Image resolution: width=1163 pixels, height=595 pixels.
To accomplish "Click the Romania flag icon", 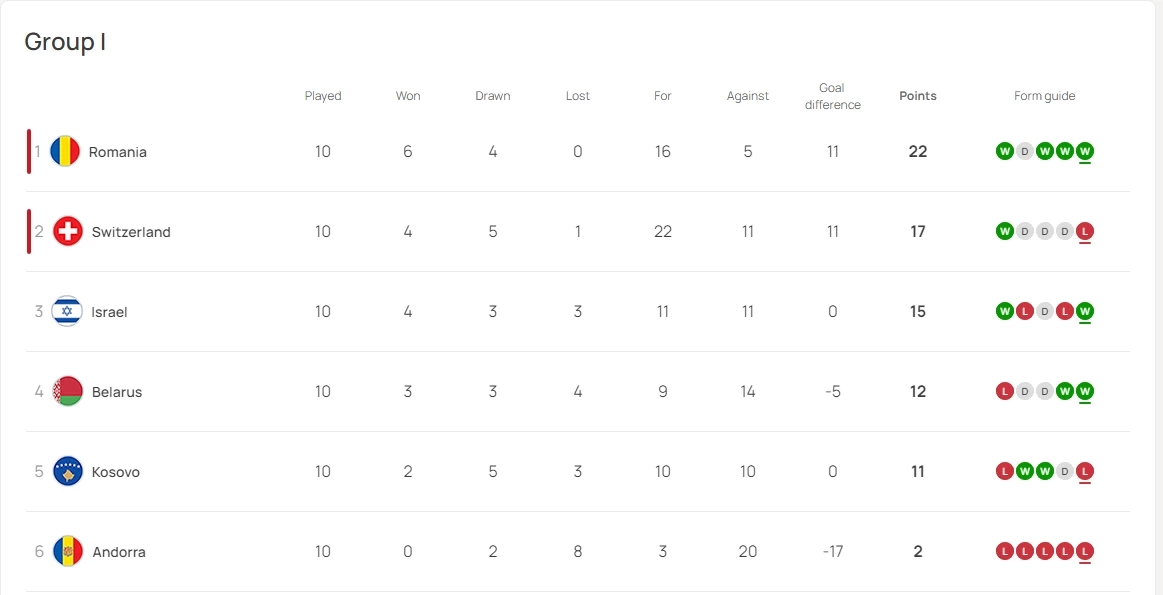I will pyautogui.click(x=65, y=152).
